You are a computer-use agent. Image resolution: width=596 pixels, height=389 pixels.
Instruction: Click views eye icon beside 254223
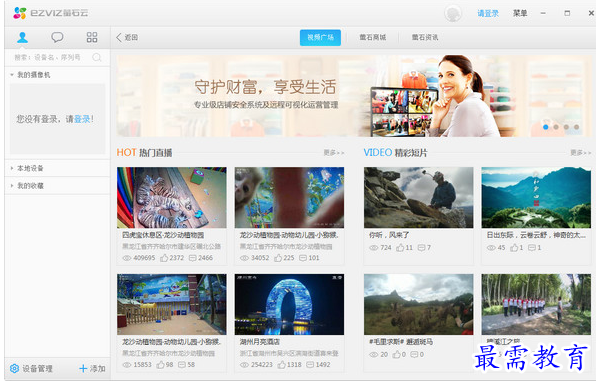pyautogui.click(x=244, y=365)
